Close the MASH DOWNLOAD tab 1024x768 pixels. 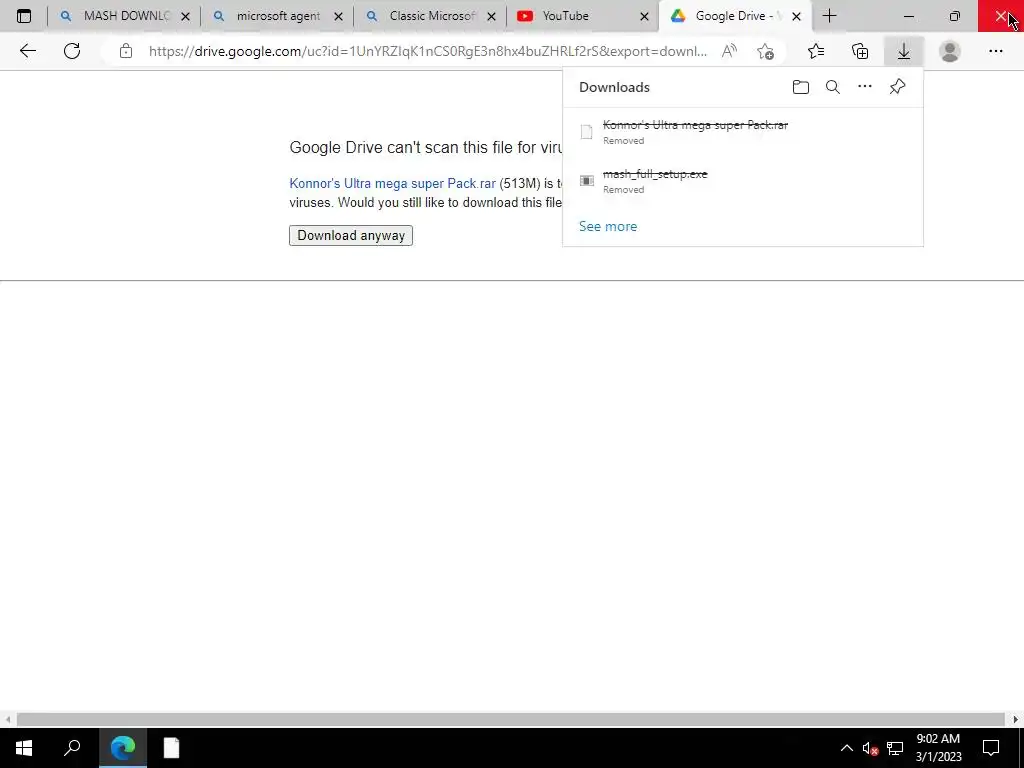(x=185, y=16)
